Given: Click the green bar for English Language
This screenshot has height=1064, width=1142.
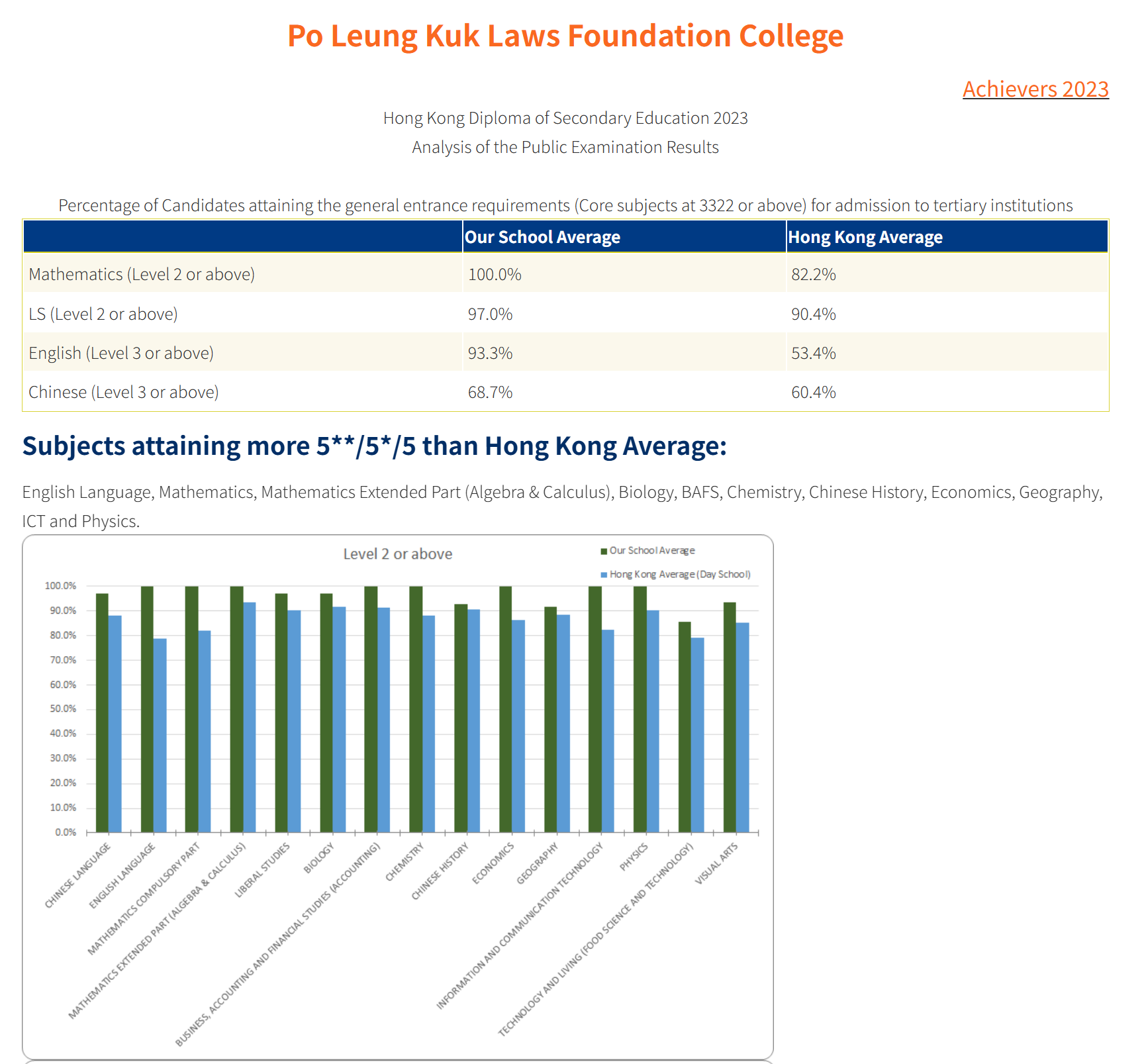Looking at the screenshot, I should pyautogui.click(x=147, y=708).
